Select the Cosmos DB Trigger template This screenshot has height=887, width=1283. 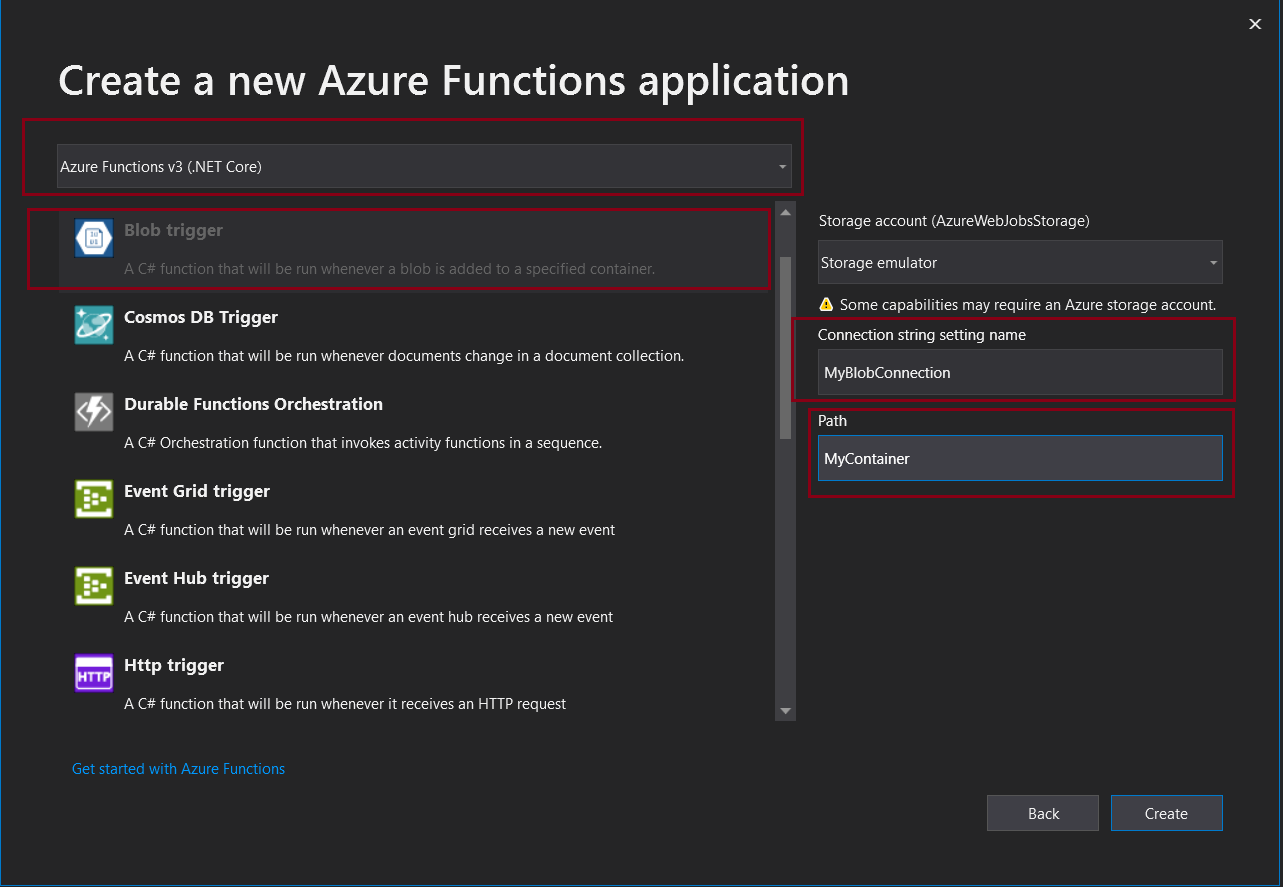[400, 335]
